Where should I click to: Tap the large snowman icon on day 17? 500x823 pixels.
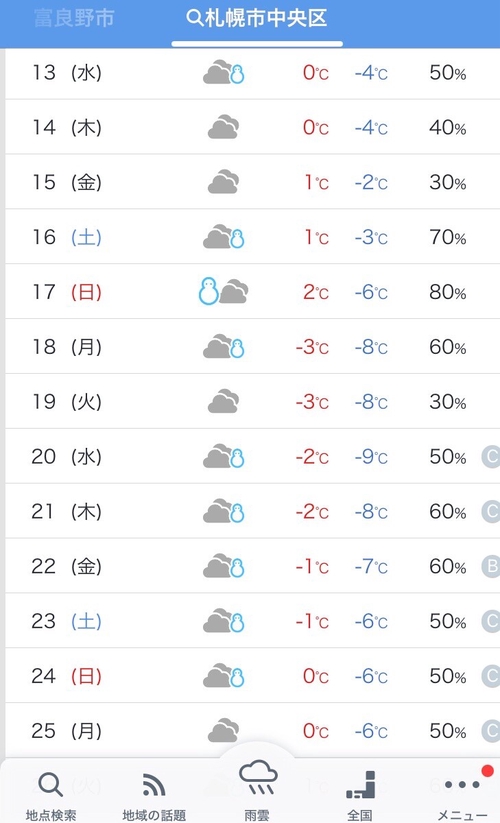click(208, 290)
